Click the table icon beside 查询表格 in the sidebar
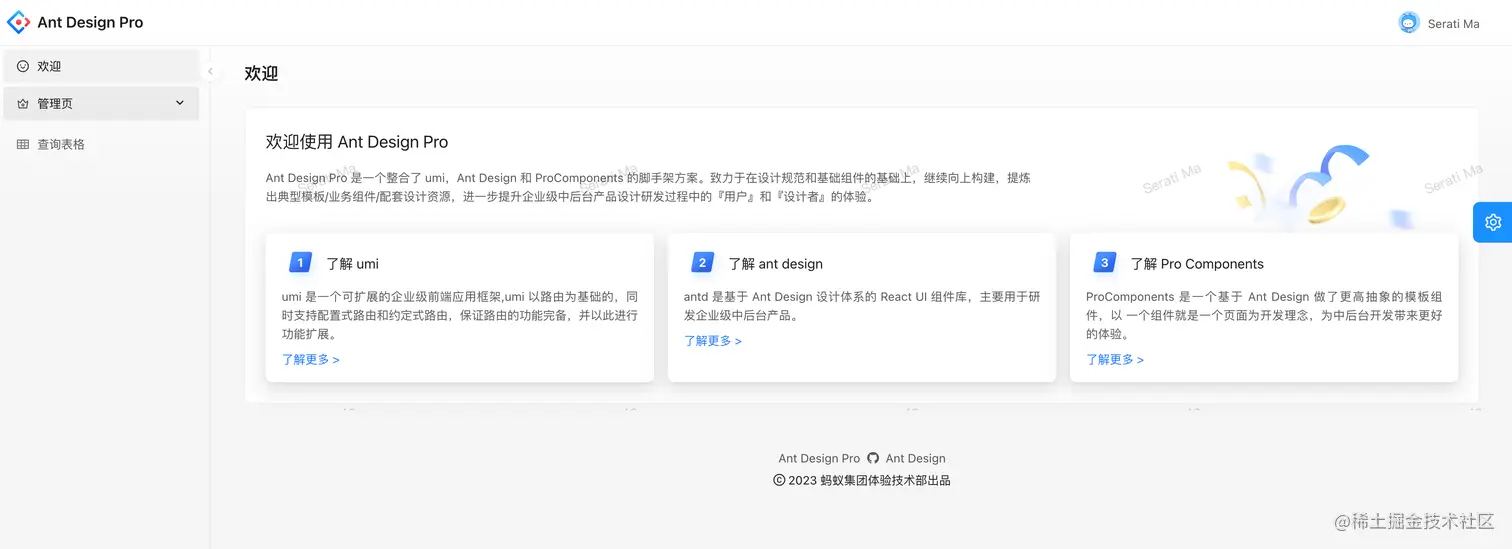 coord(23,144)
